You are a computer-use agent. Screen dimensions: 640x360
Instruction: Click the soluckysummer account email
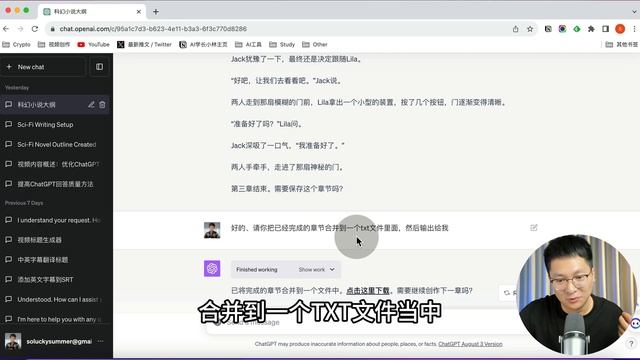(59, 341)
